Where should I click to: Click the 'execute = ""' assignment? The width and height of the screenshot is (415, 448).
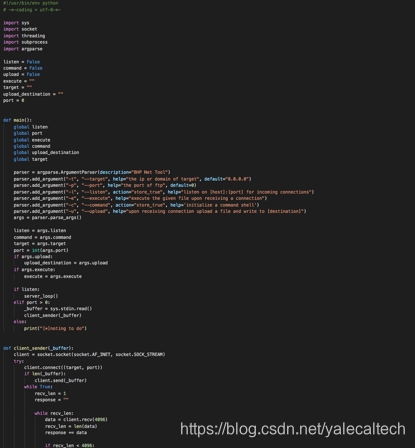pyautogui.click(x=19, y=81)
